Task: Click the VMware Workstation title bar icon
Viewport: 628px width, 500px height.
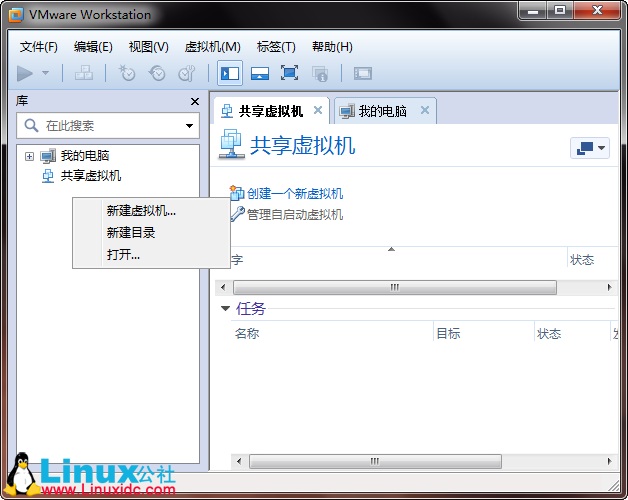Action: click(x=16, y=15)
